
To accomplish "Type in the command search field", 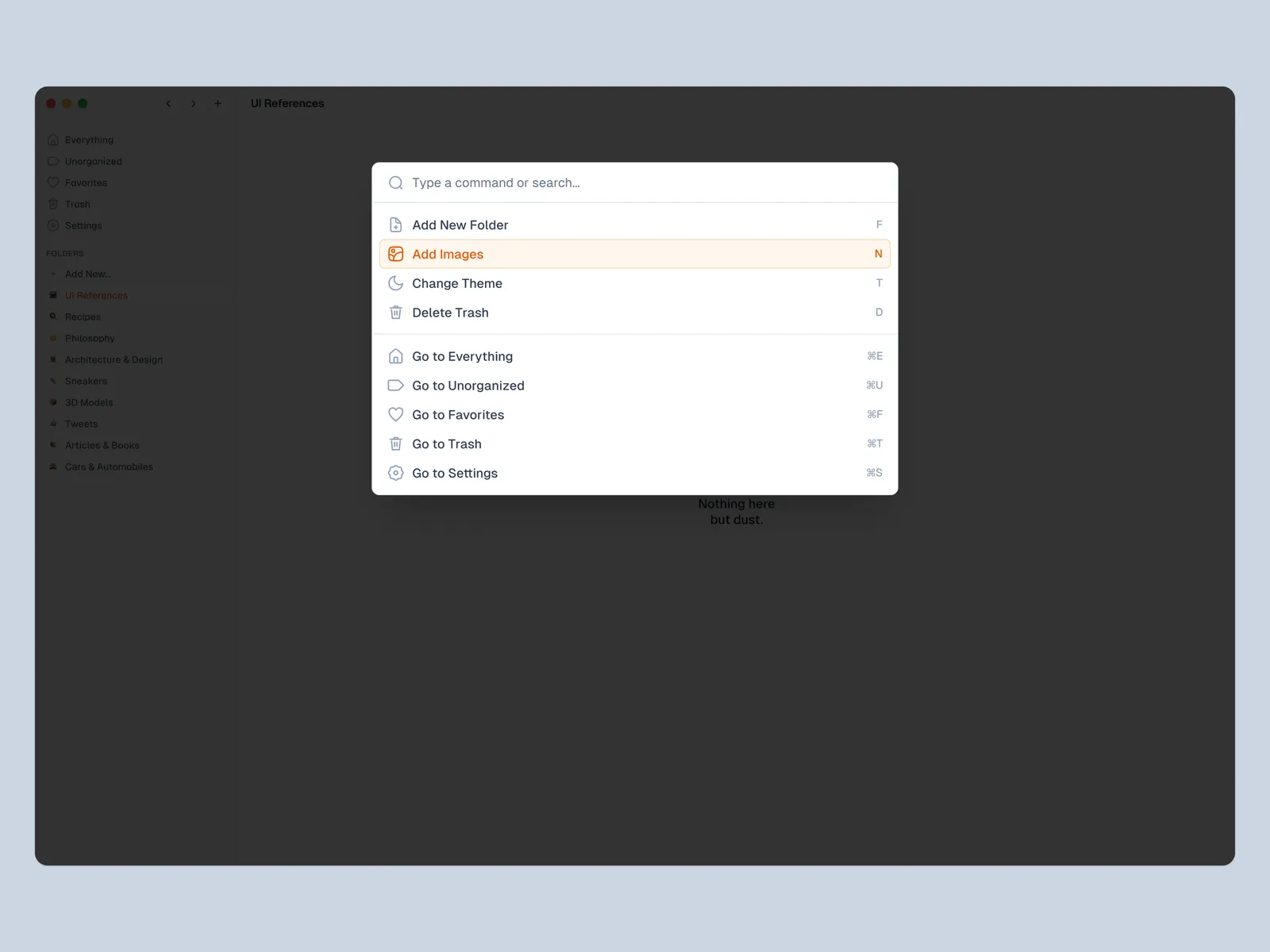I will point(635,183).
